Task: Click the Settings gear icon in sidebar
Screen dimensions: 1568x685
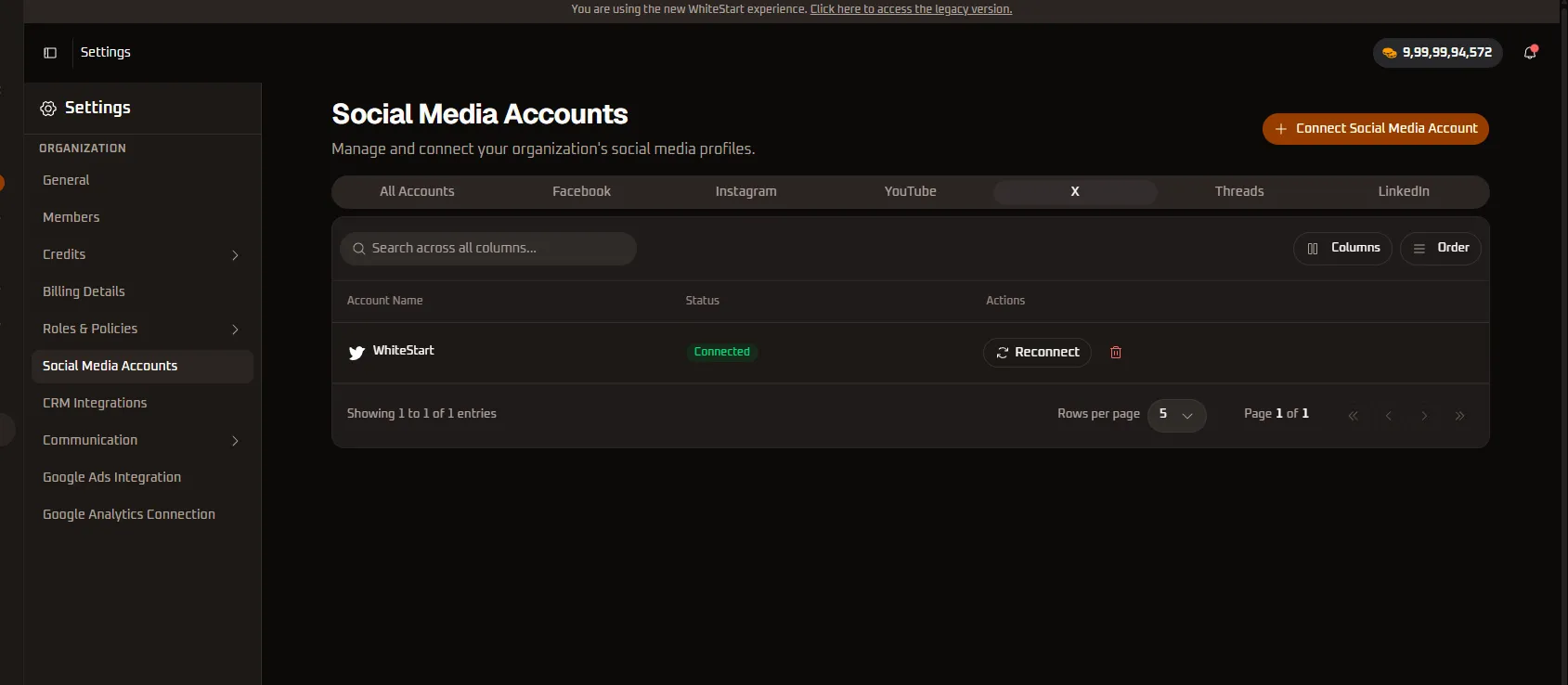Action: click(48, 109)
